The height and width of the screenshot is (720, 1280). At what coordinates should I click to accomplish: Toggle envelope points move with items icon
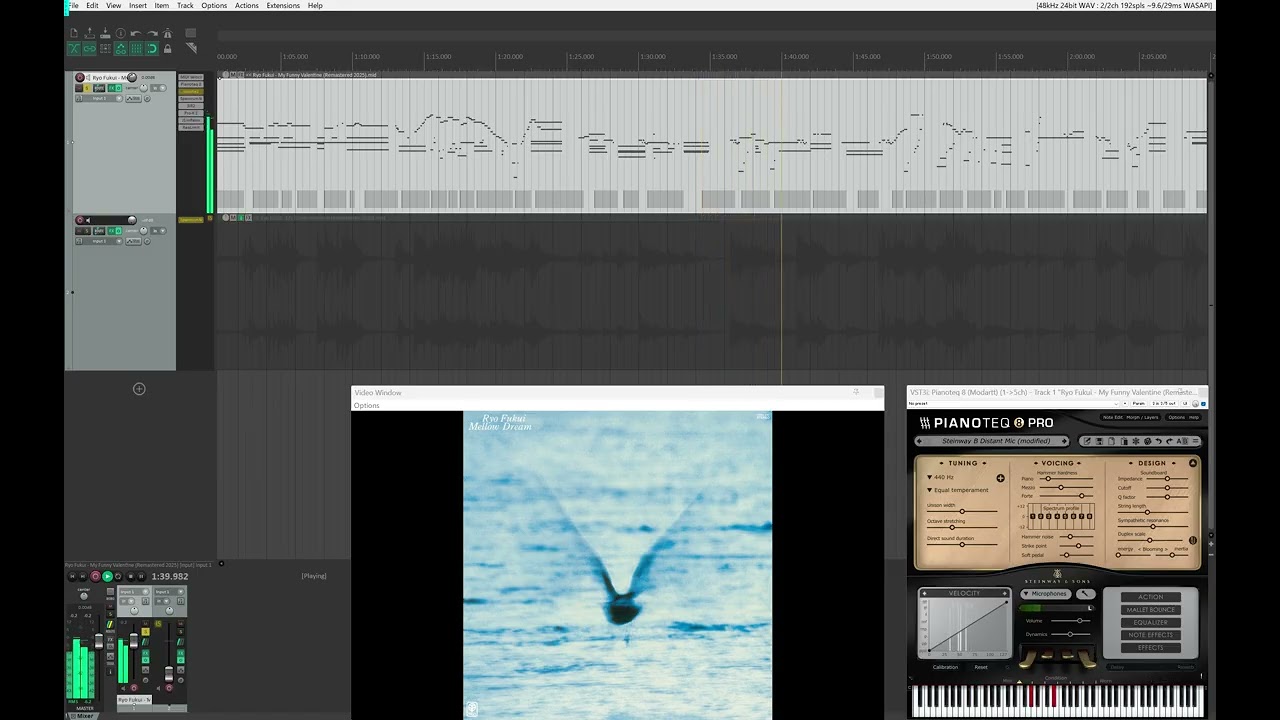tap(120, 48)
